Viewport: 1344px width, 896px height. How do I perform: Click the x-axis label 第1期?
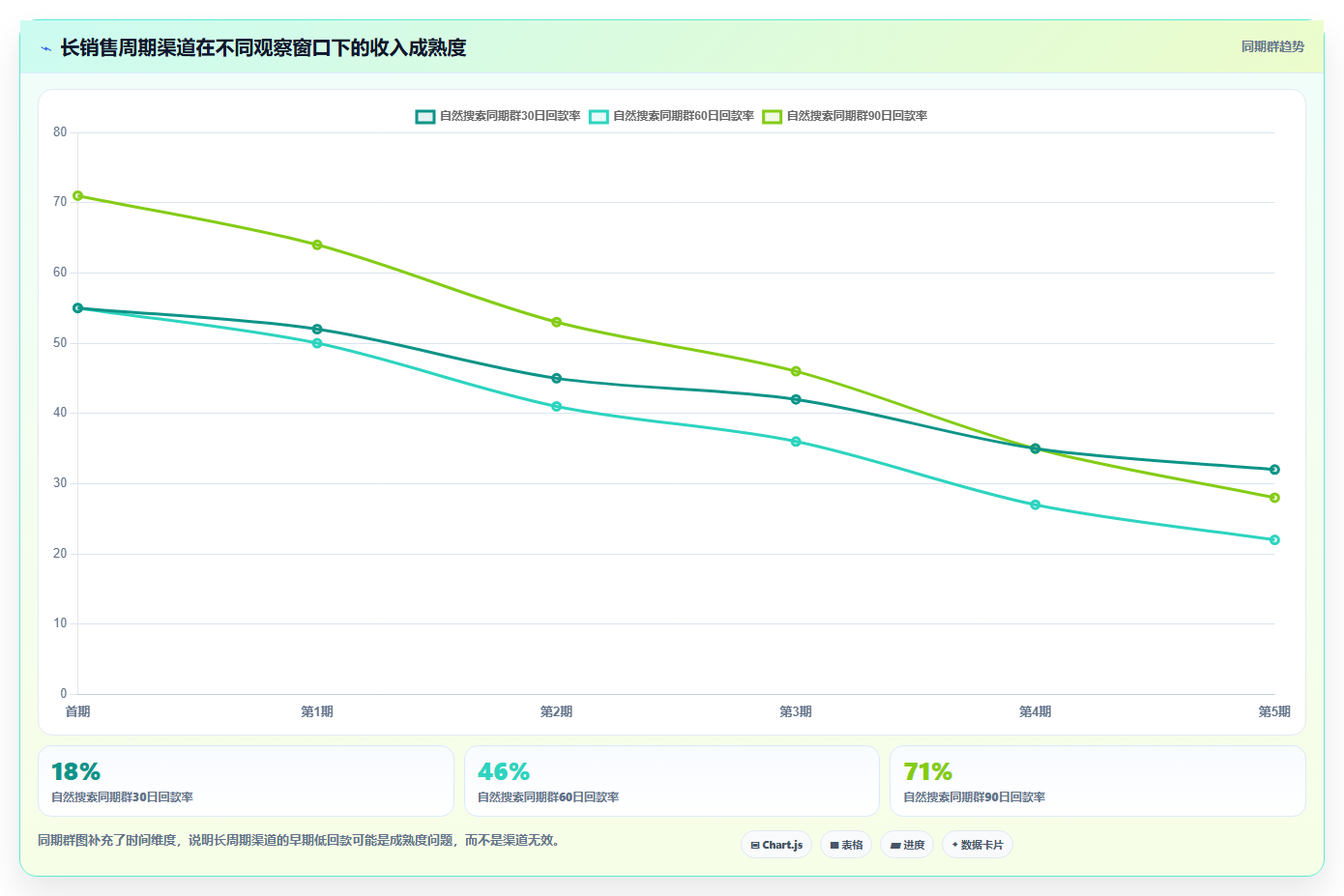point(317,711)
